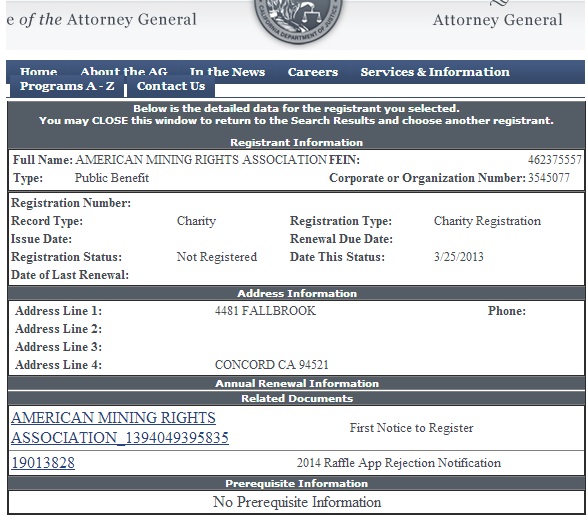
Task: Click the Full Name value text
Action: click(201, 160)
